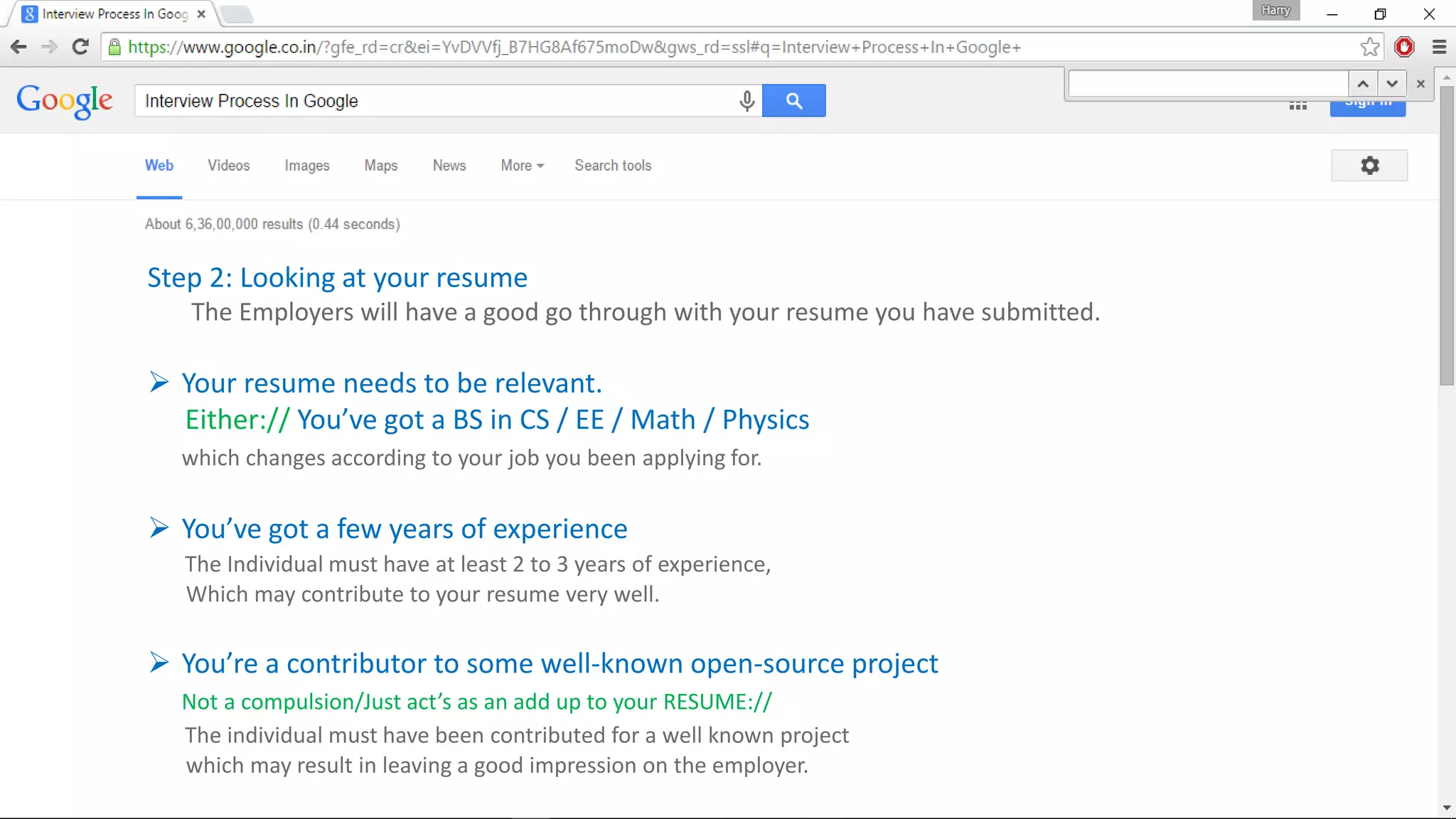
Task: Click the scrollbar down arrow
Action: 1447,808
